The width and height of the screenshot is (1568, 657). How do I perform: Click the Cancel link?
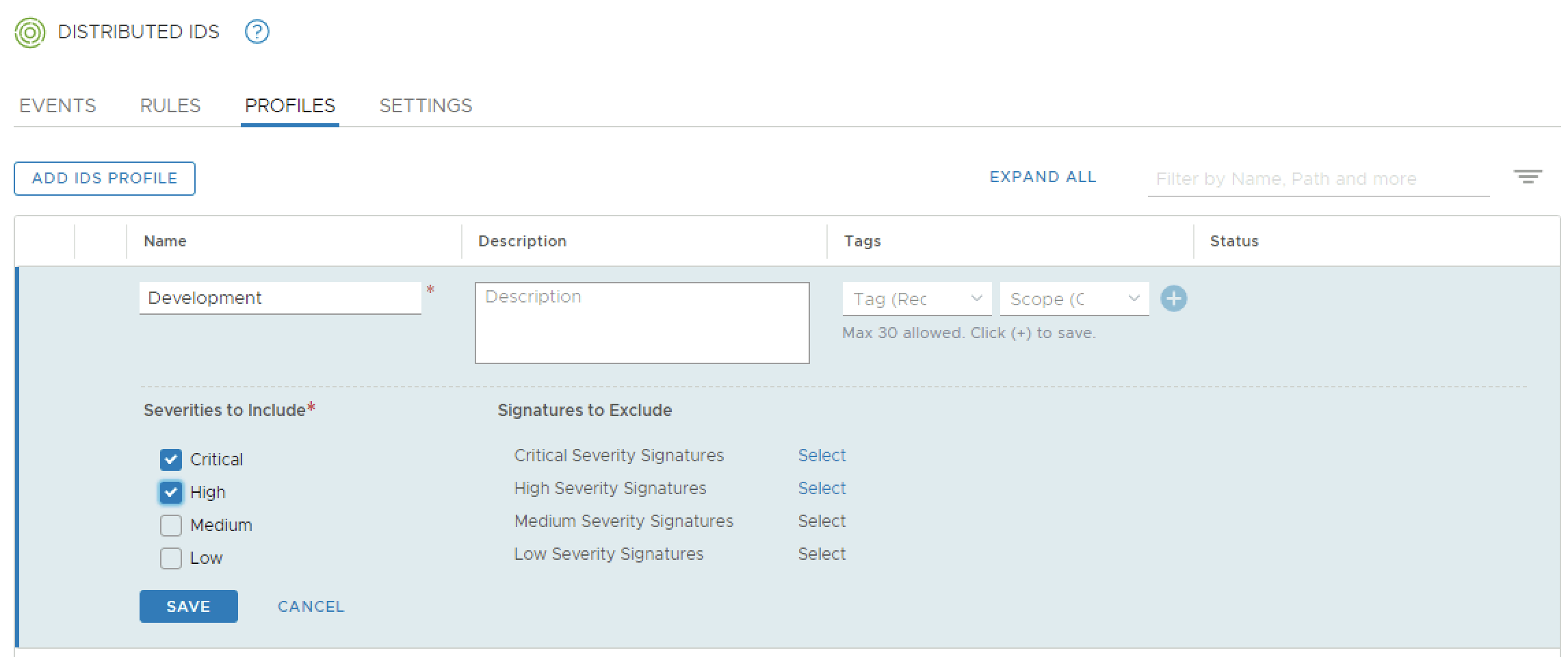[311, 606]
